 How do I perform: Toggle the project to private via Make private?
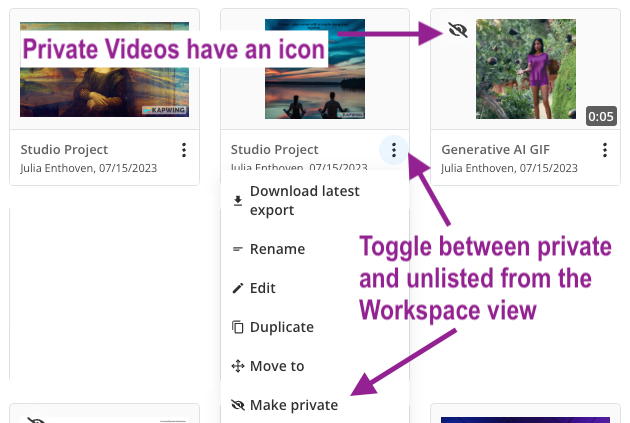tap(293, 405)
